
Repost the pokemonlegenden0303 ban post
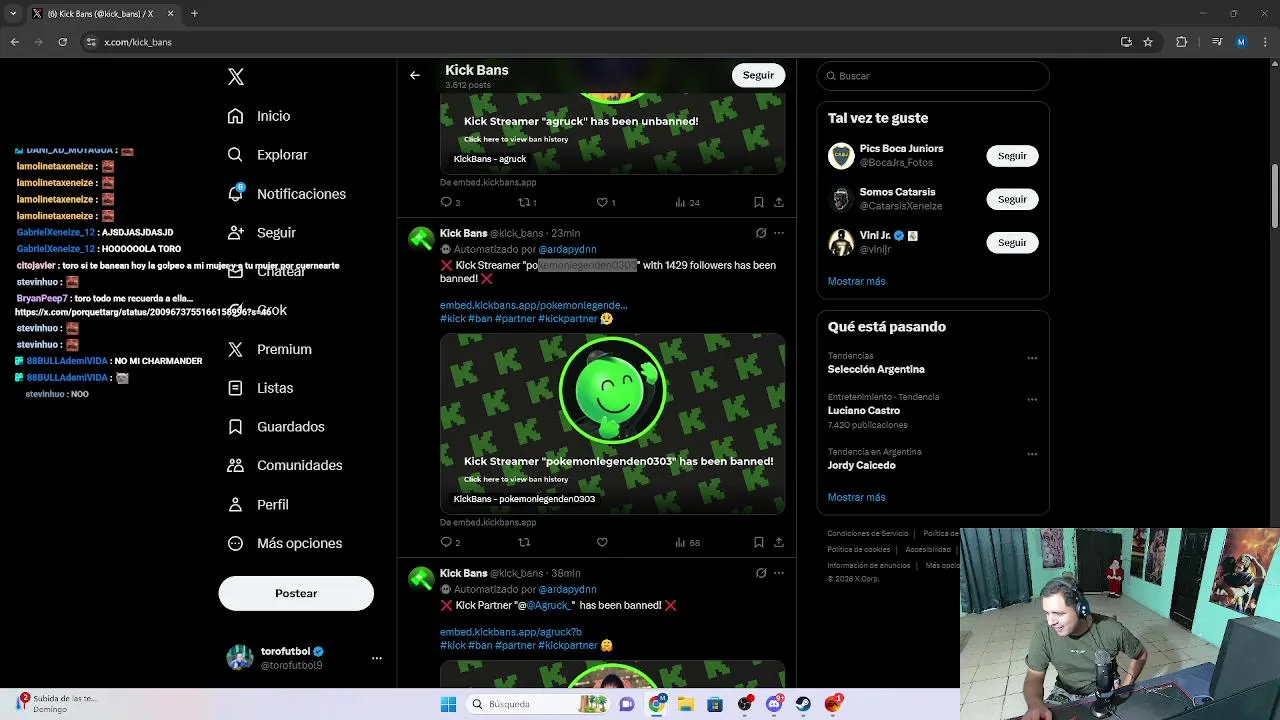523,542
